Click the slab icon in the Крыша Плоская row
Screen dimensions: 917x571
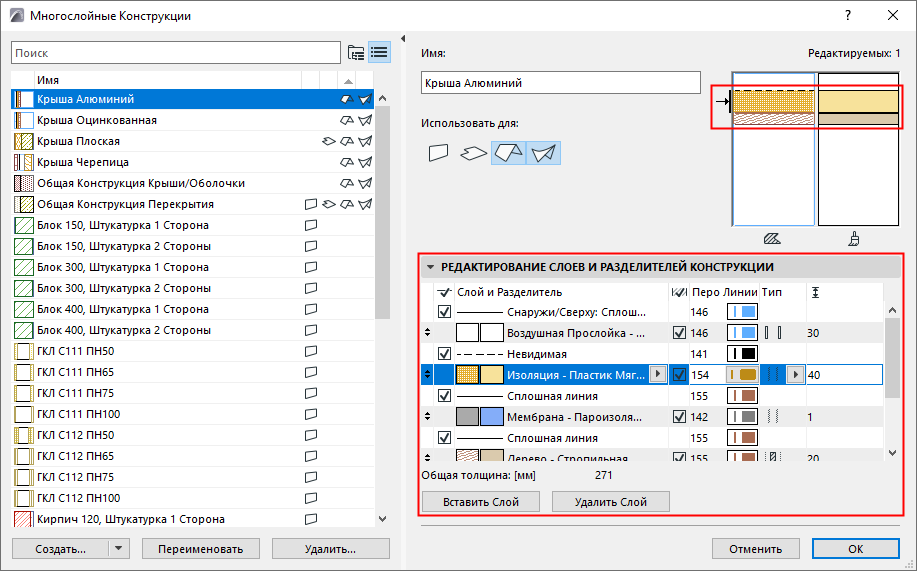coord(329,142)
